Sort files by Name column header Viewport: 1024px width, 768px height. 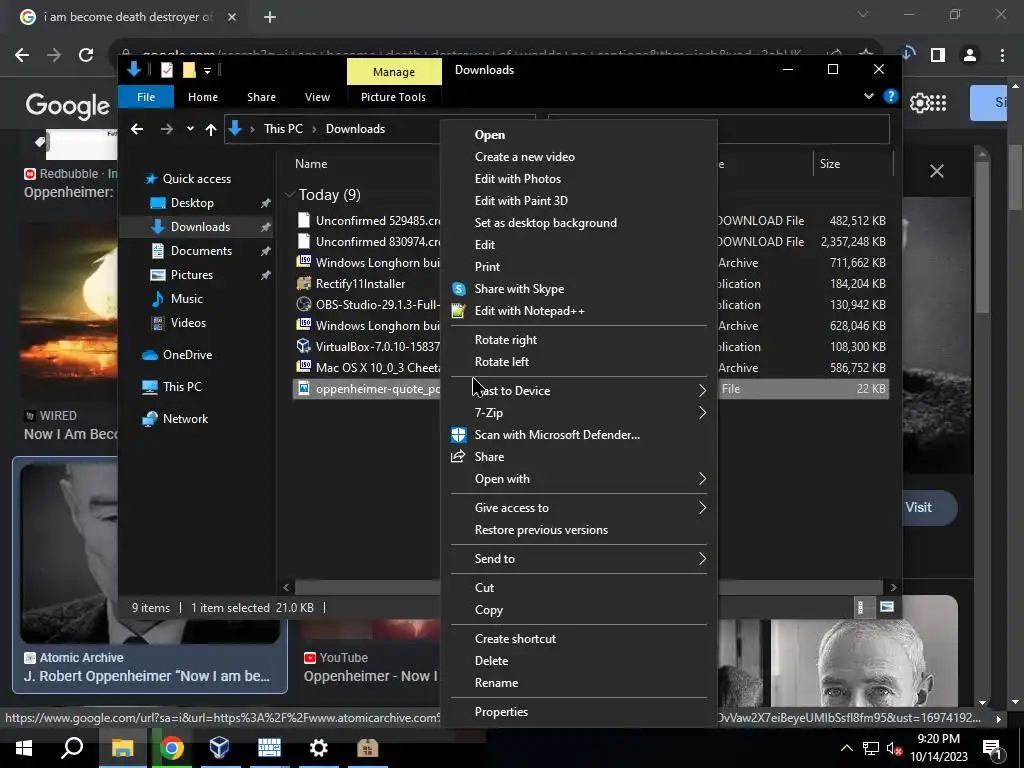click(x=311, y=164)
